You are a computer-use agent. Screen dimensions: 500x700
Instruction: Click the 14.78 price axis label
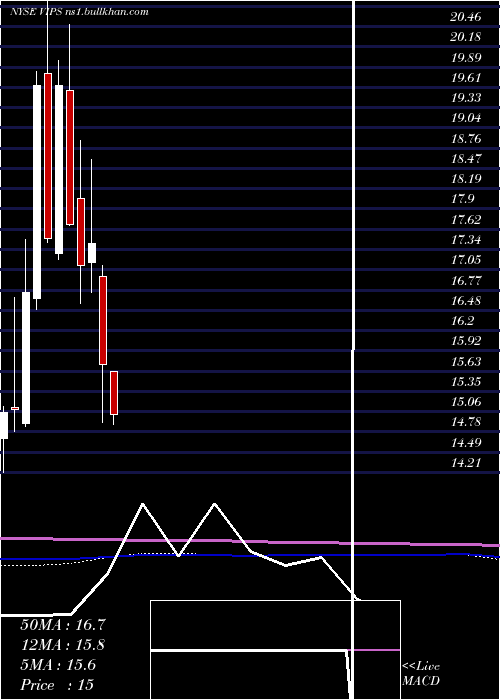point(466,422)
